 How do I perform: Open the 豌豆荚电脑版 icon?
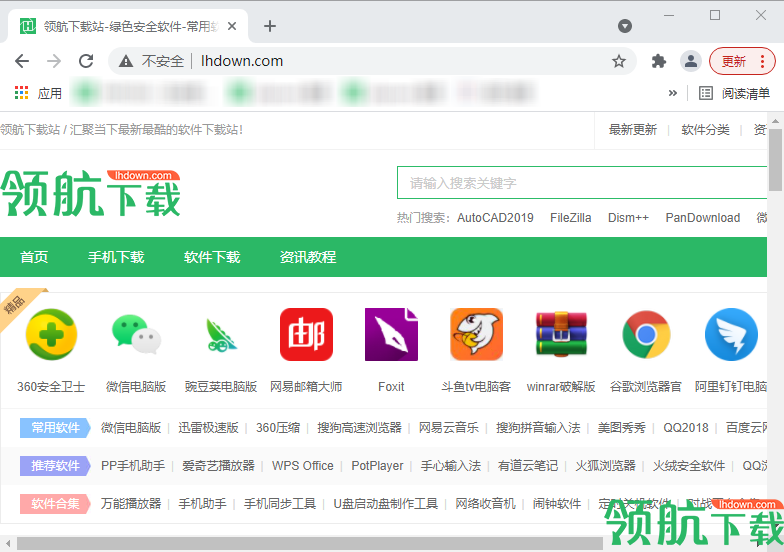tap(221, 334)
